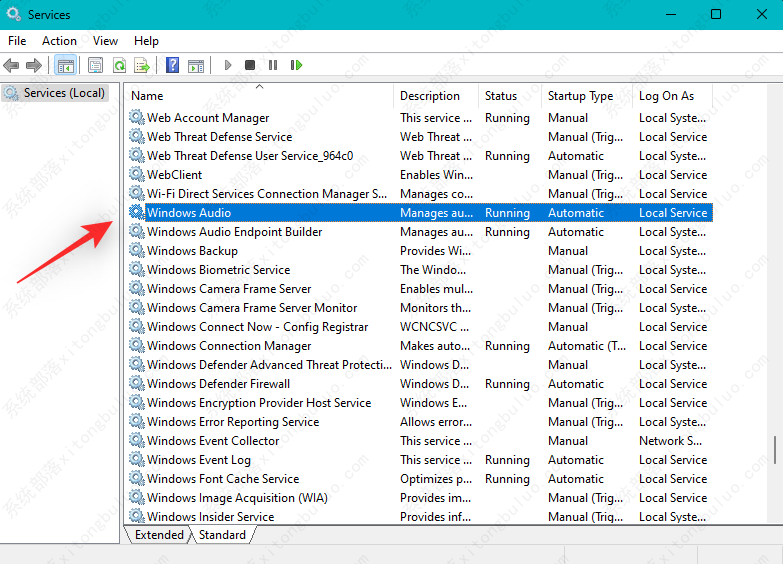Toggle the Show/Hide Action Pane icon

tap(196, 65)
